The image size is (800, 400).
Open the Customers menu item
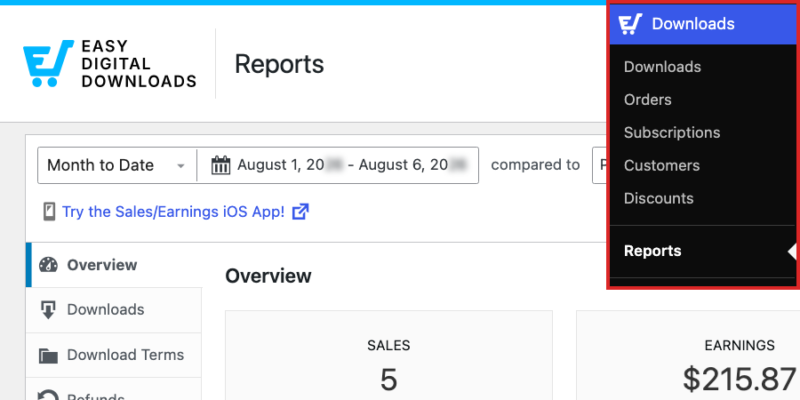[662, 165]
